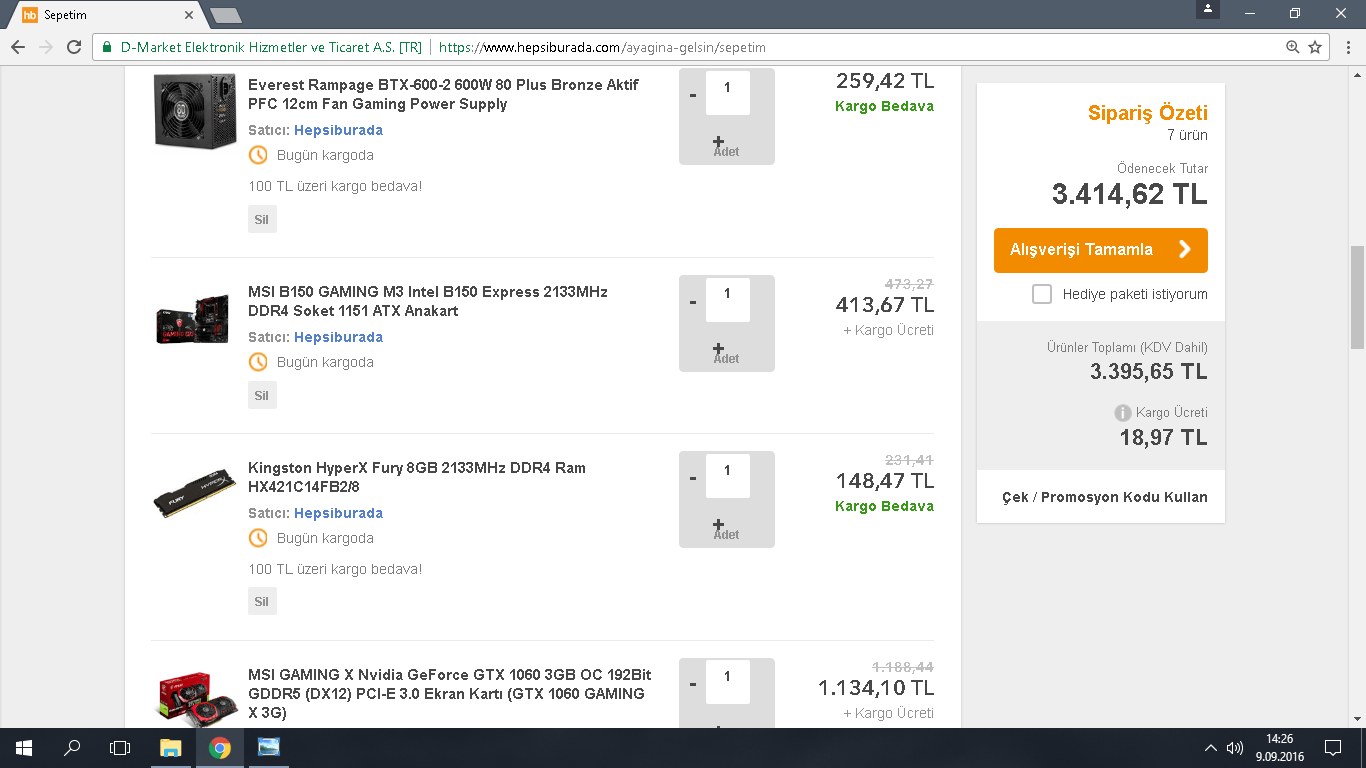Click the Everest power supply thumbnail
This screenshot has width=1366, height=768.
click(195, 110)
